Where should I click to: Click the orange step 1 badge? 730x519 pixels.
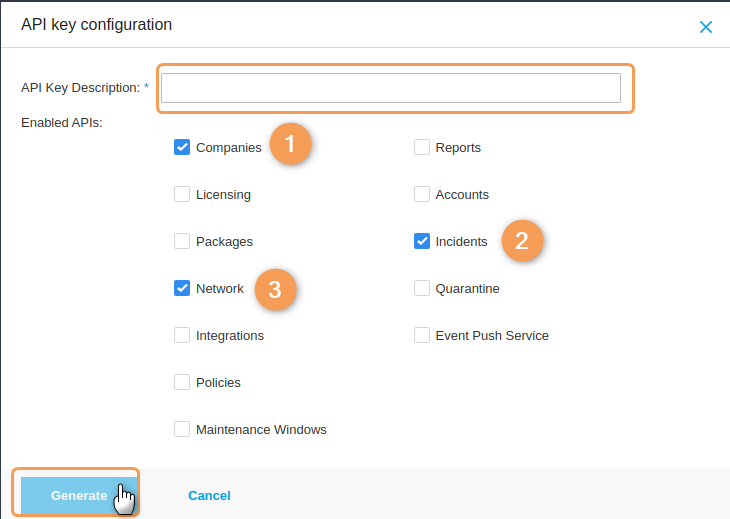(x=290, y=144)
